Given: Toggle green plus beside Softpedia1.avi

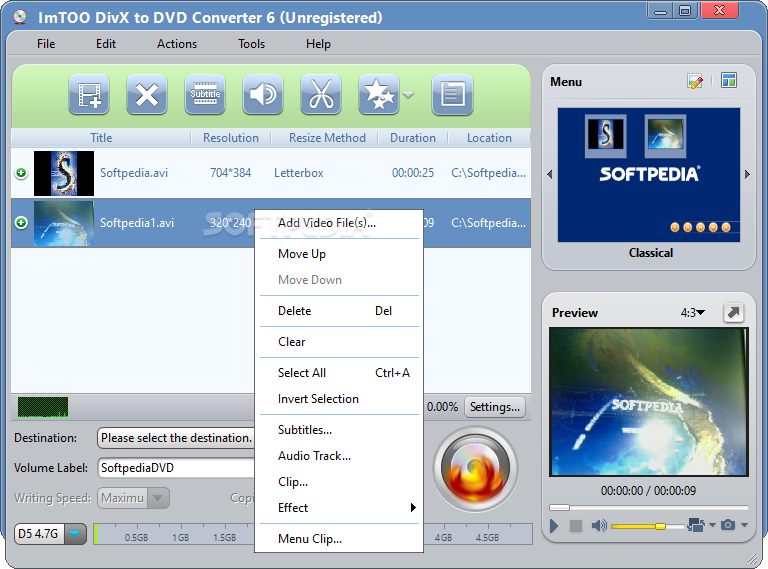Looking at the screenshot, I should click(21, 223).
